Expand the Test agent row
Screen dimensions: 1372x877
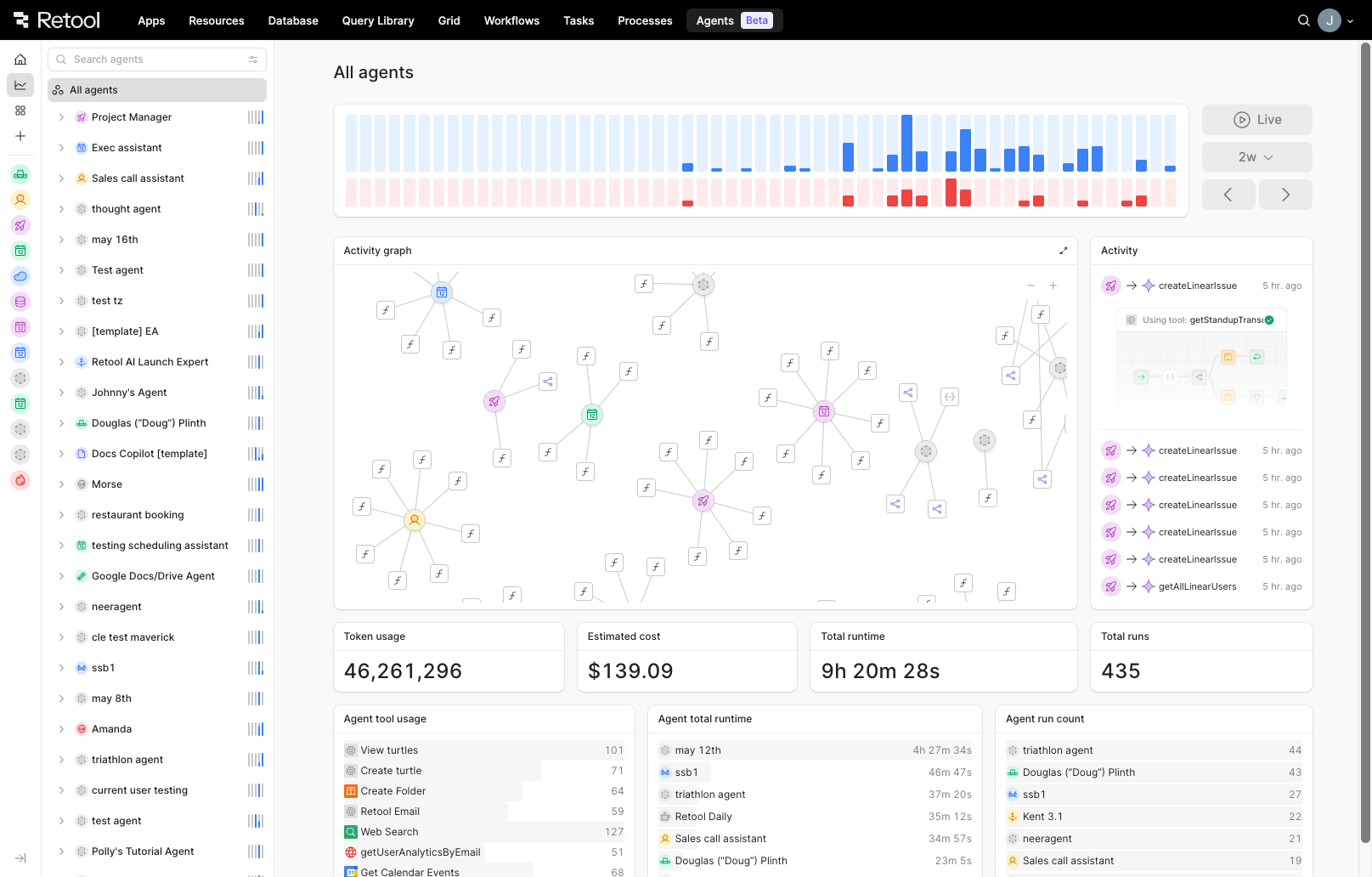point(61,270)
